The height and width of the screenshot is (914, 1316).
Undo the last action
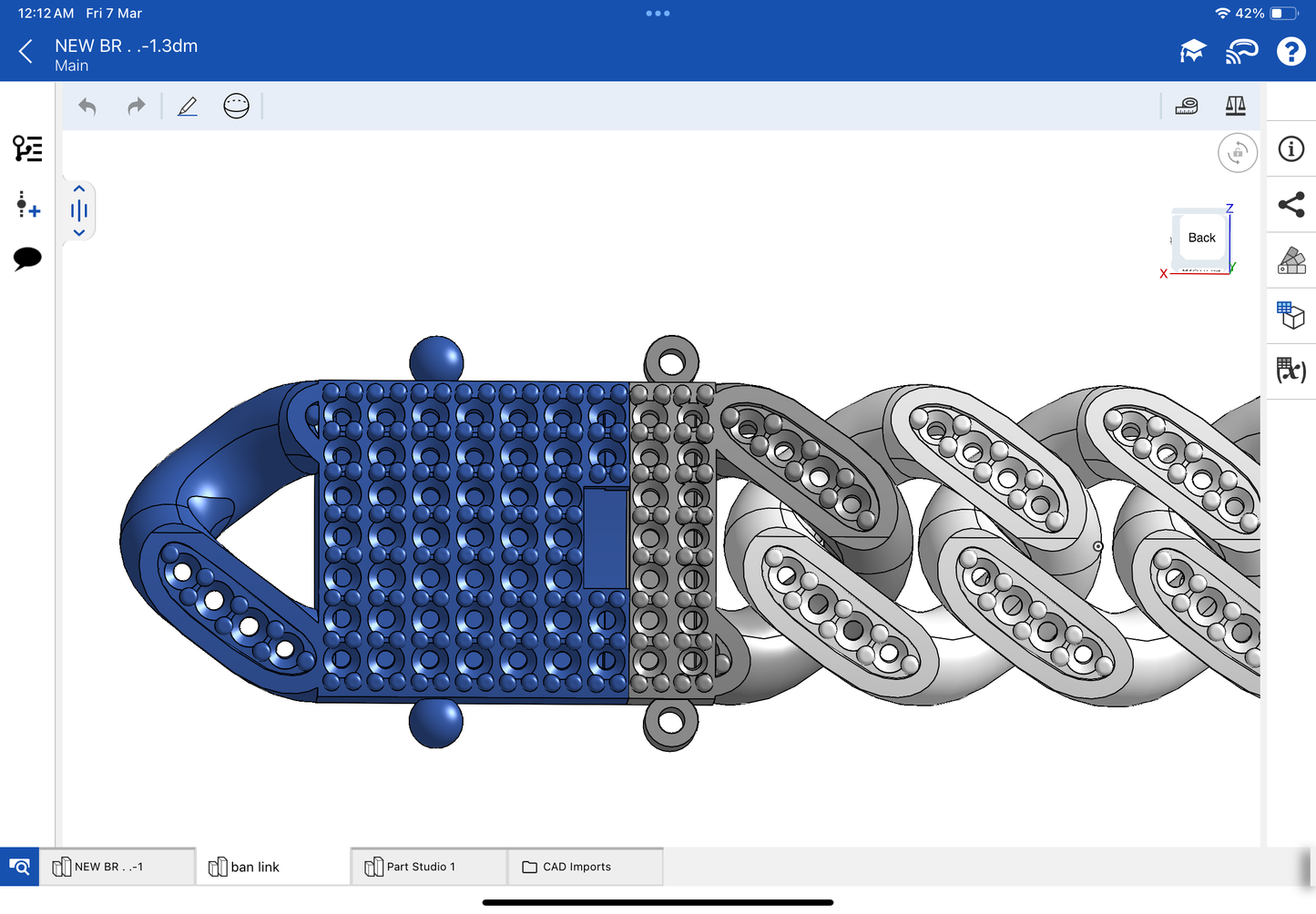(87, 107)
